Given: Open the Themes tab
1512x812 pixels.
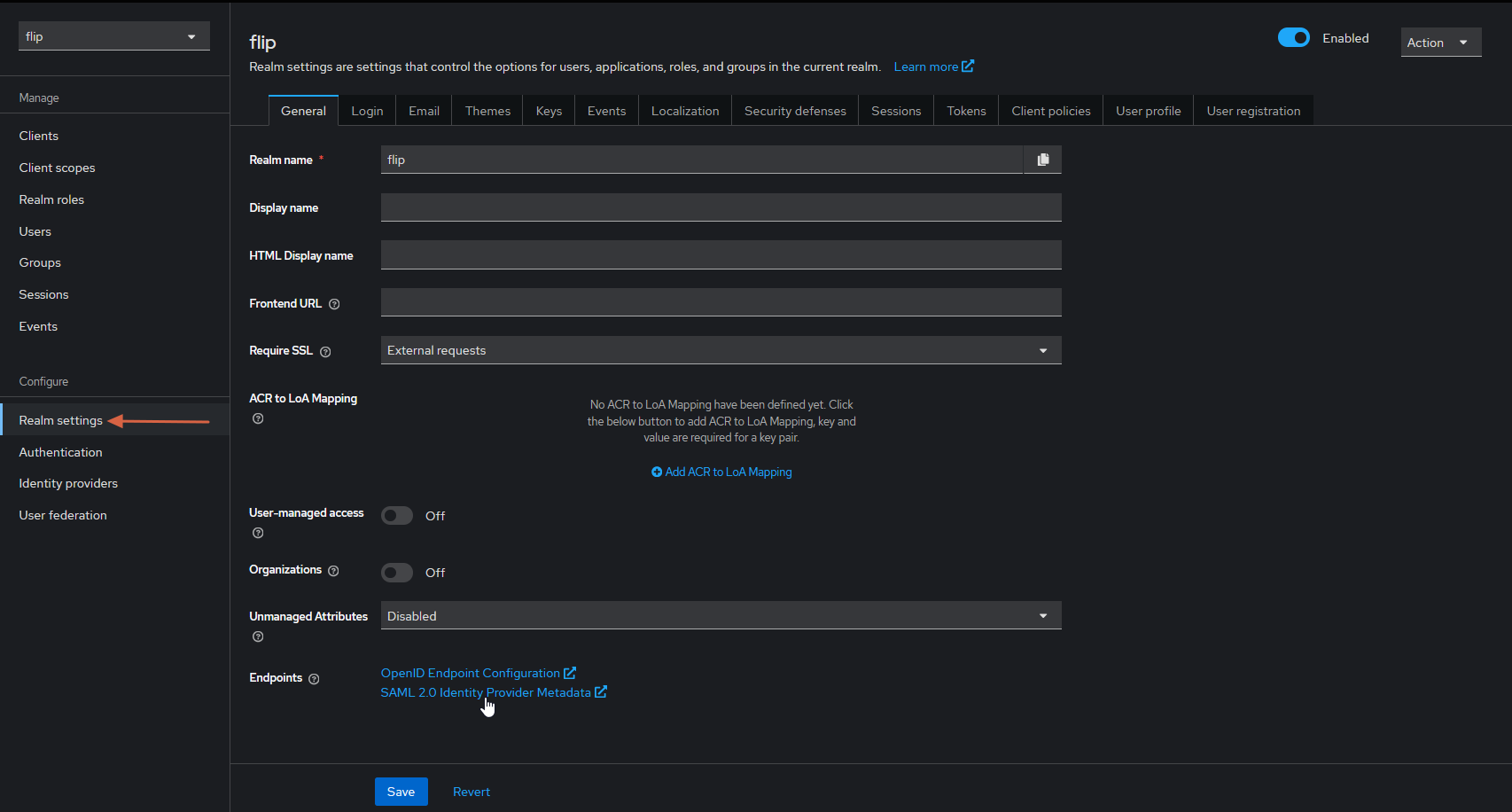Looking at the screenshot, I should point(487,111).
